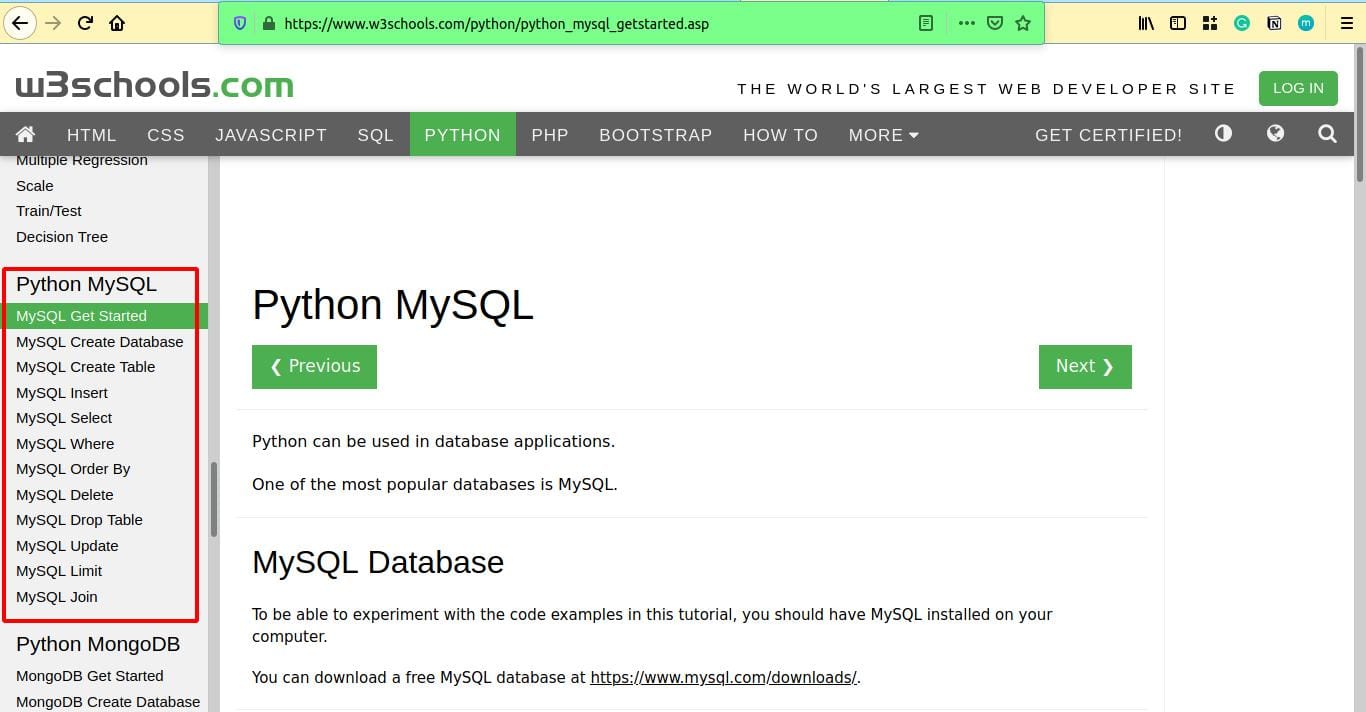This screenshot has width=1366, height=712.
Task: Bookmark this page with the star icon
Action: coord(1022,23)
